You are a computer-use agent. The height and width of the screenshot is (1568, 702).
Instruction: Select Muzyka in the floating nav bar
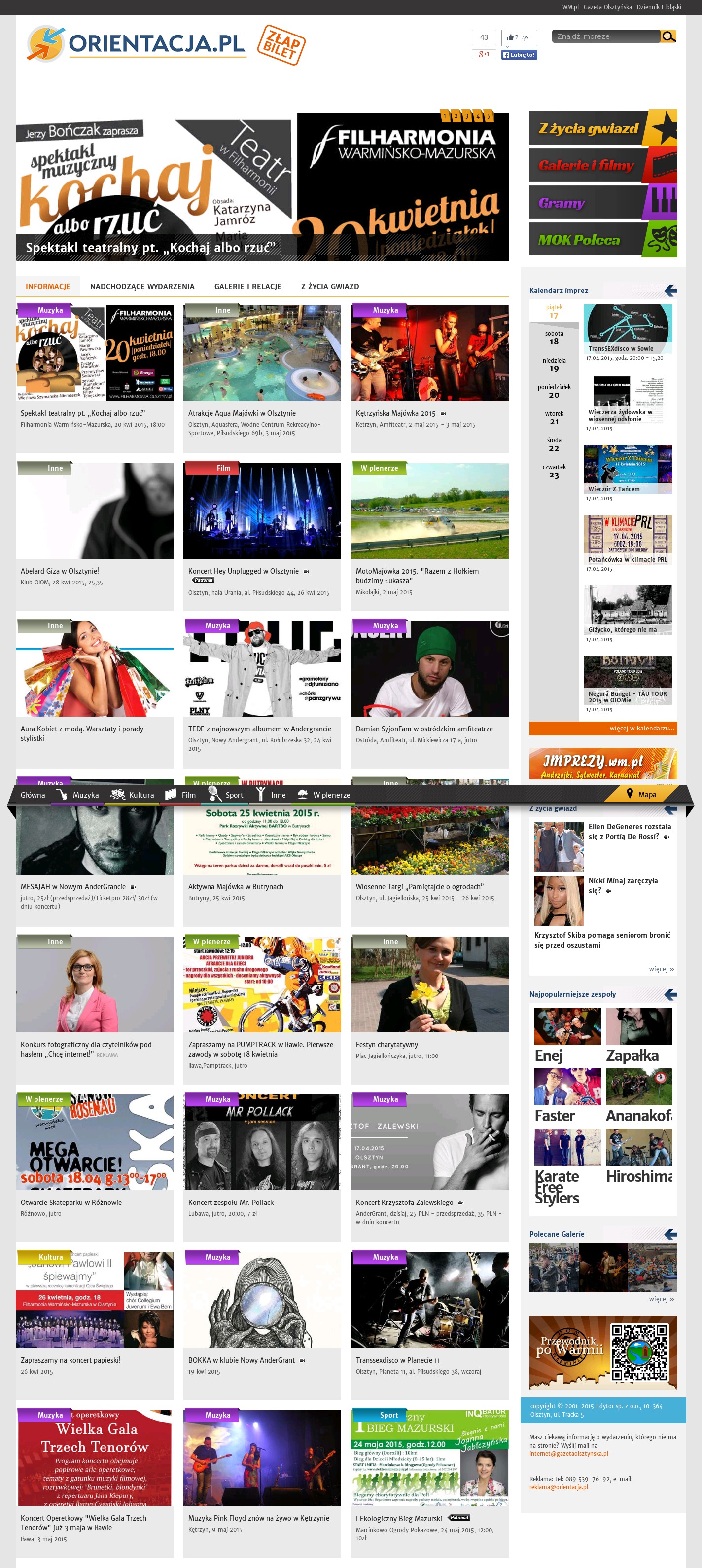coord(77,795)
